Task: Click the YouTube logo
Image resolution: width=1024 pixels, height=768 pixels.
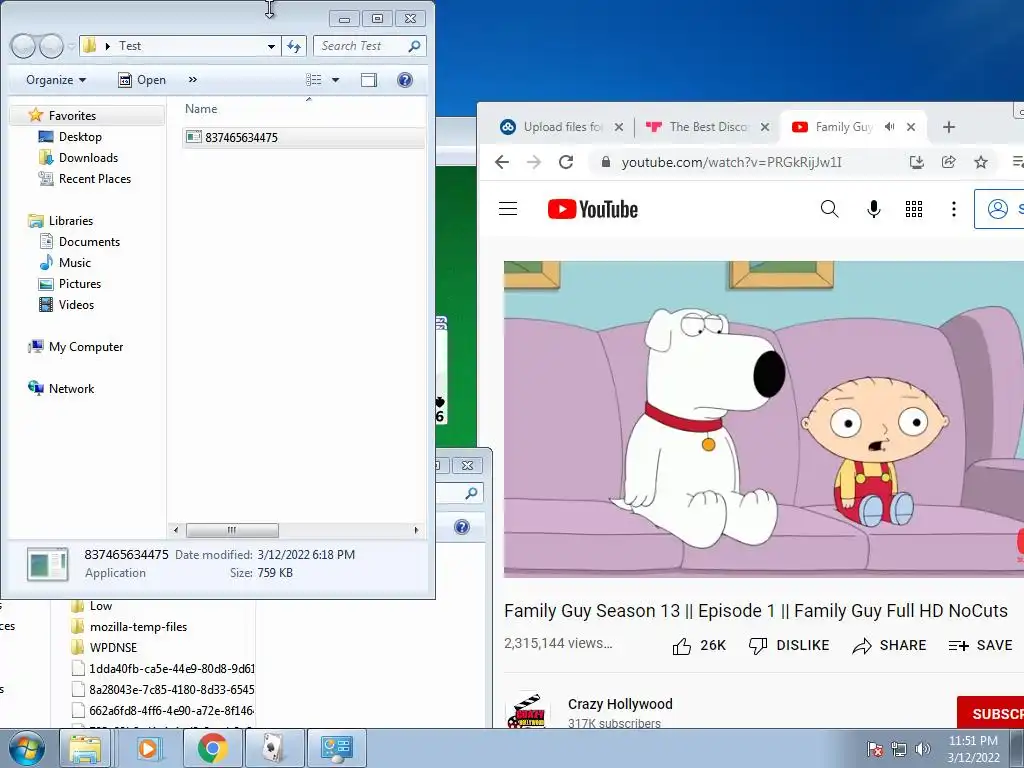Action: click(592, 209)
